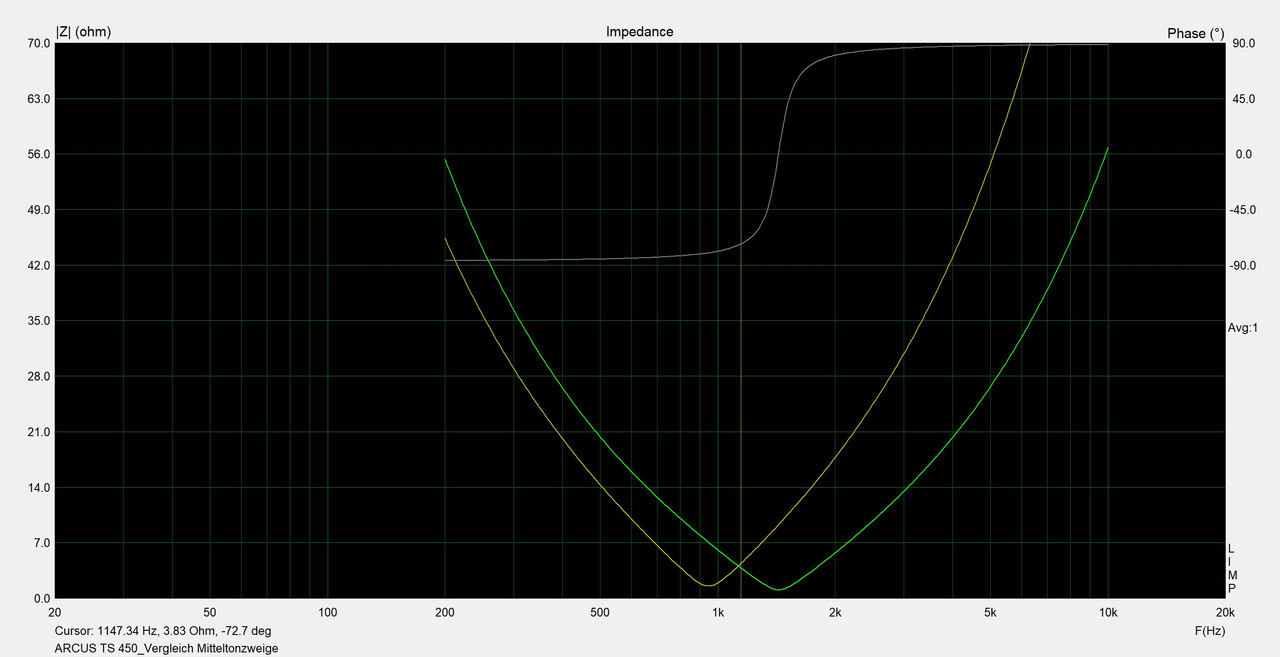This screenshot has height=657, width=1280.
Task: Click the 20 Hz frequency label
Action: point(55,613)
